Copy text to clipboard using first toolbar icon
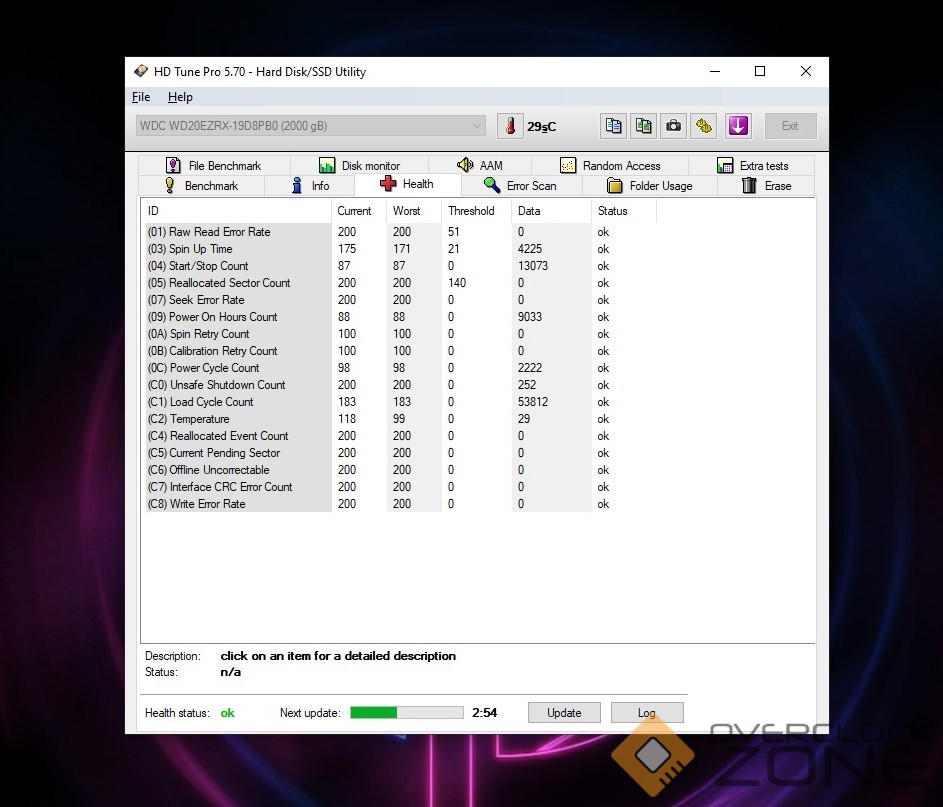 click(613, 126)
